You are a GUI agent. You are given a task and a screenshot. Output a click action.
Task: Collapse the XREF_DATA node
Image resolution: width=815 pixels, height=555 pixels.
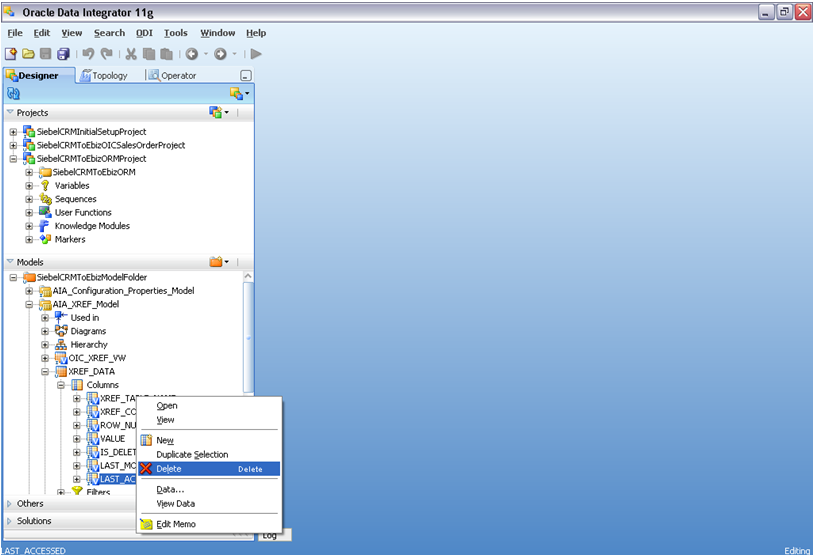click(x=45, y=372)
